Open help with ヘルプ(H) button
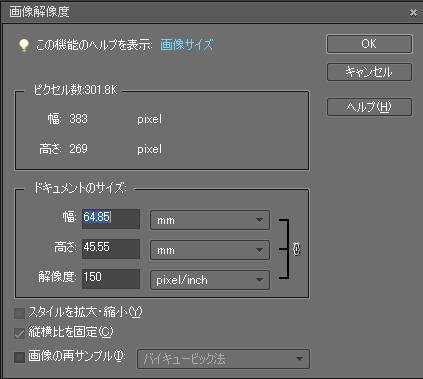Viewport: 423px width, 379px height. [369, 107]
